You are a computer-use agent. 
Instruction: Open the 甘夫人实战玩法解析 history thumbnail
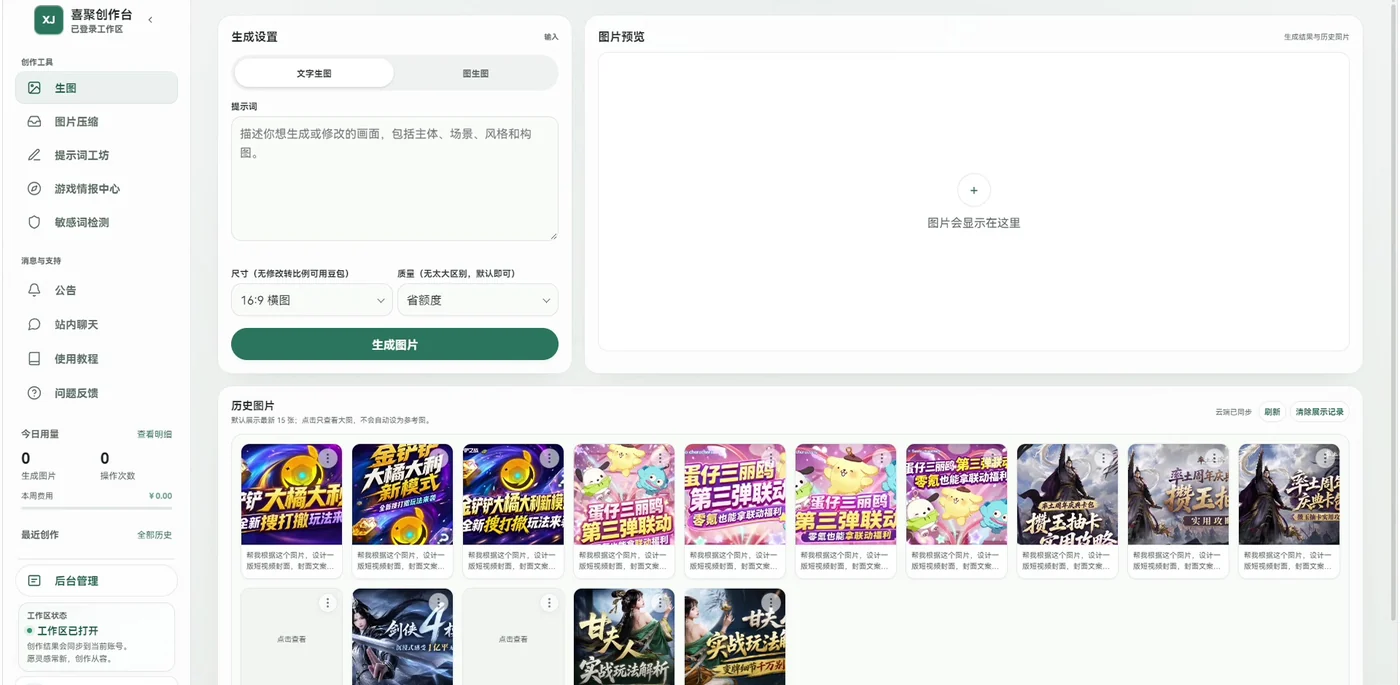click(x=624, y=637)
